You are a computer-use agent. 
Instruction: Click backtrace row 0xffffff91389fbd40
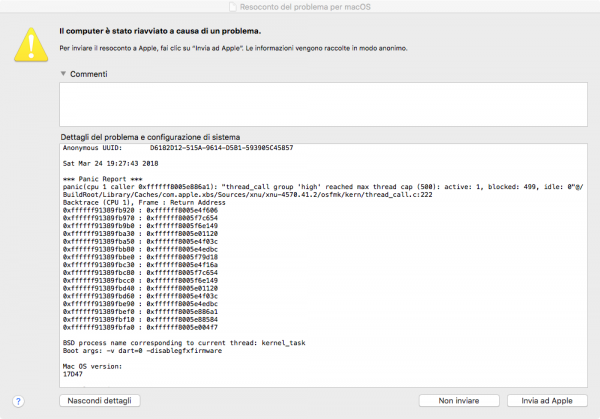140,288
